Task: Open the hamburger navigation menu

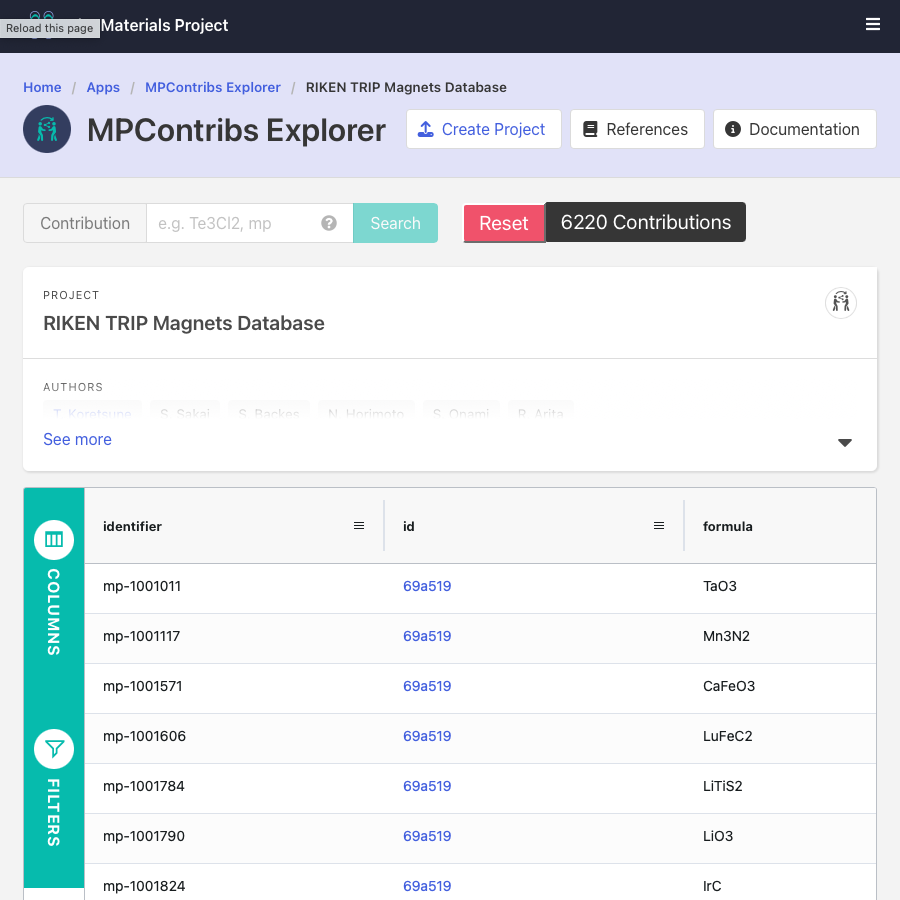Action: (x=873, y=25)
